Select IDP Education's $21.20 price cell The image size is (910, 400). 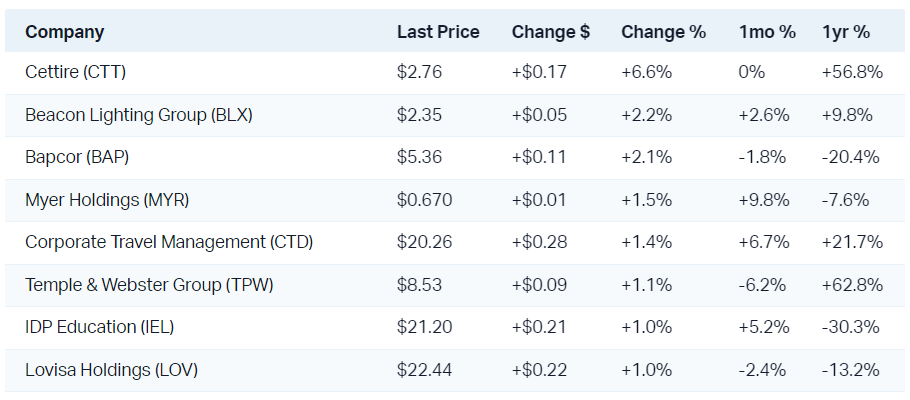point(423,327)
